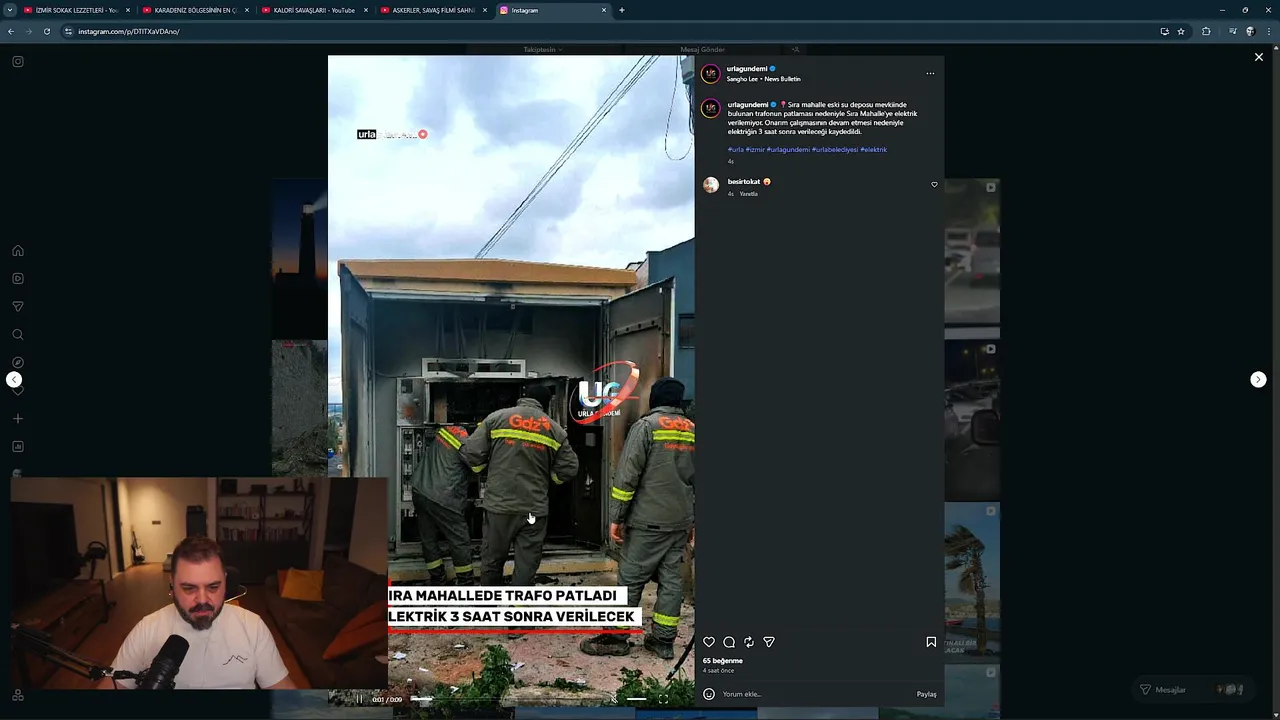Screen dimensions: 1280x720
Task: Open the #urlabelediyesi hashtag
Action: [835, 150]
